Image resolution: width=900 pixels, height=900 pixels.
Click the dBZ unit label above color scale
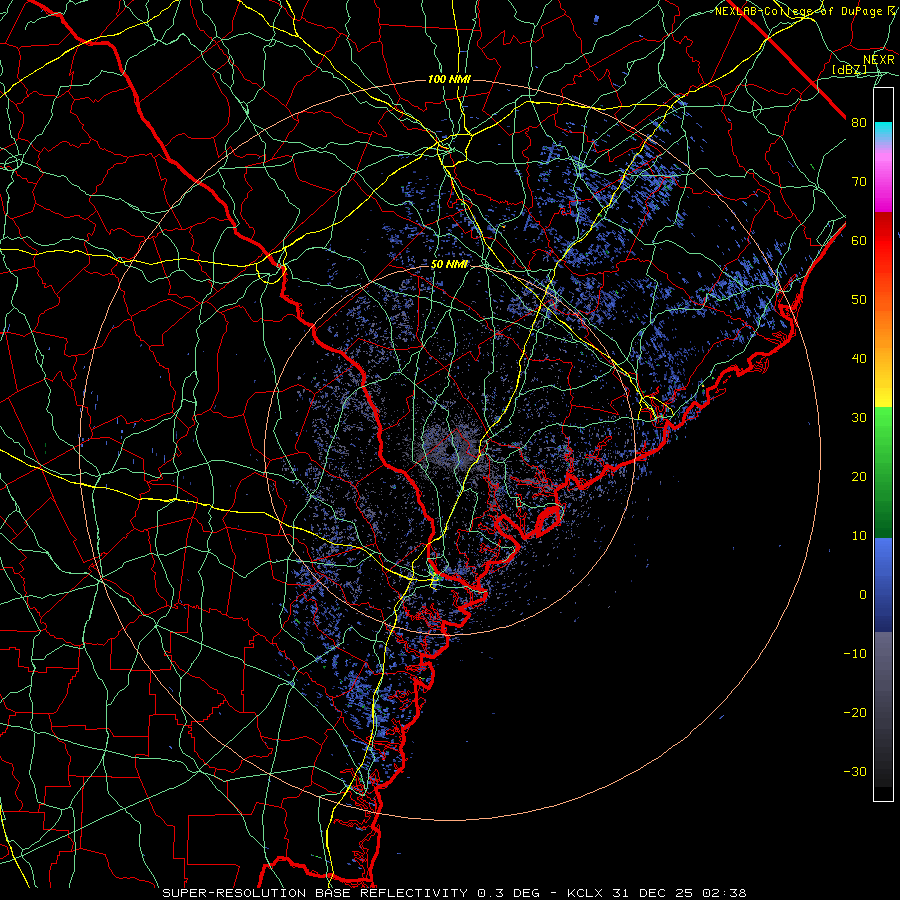849,69
